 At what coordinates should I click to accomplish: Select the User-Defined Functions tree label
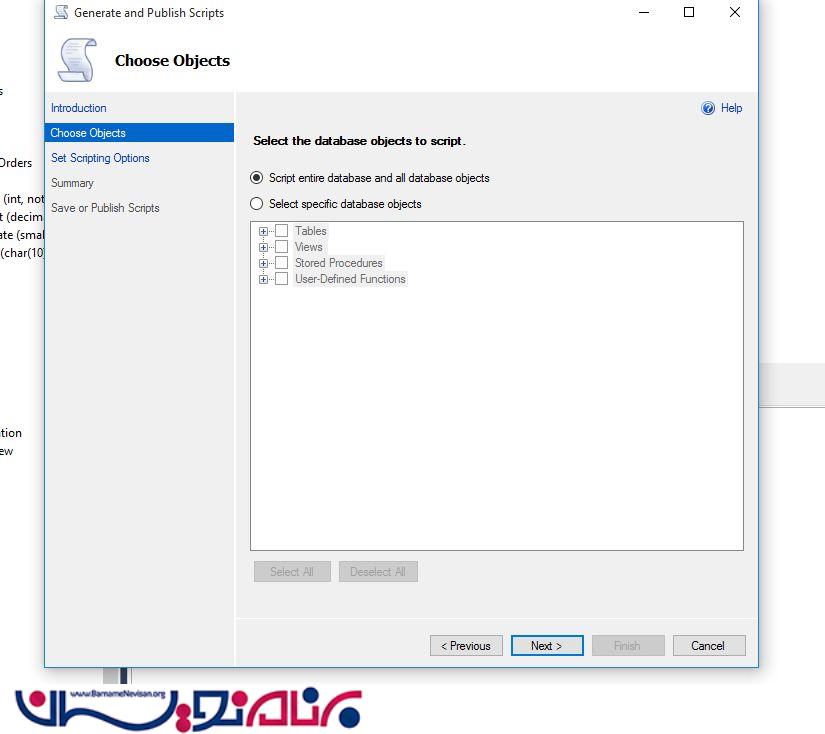tap(350, 279)
